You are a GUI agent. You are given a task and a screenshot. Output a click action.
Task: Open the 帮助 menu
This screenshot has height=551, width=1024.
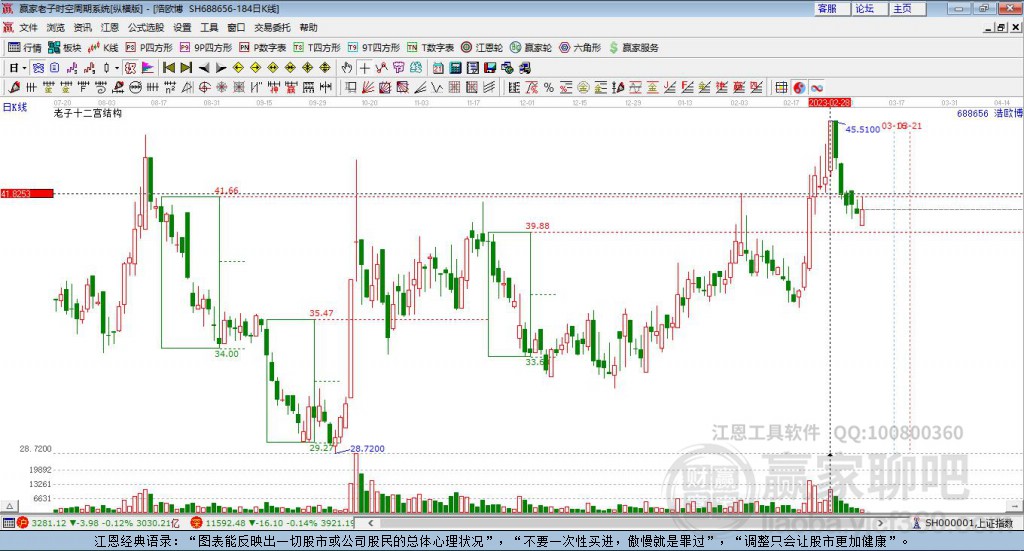click(308, 27)
